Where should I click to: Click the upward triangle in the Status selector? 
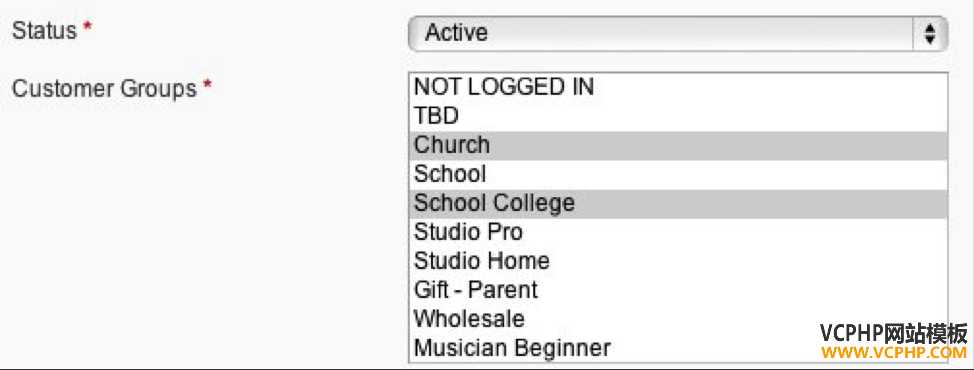(x=930, y=28)
